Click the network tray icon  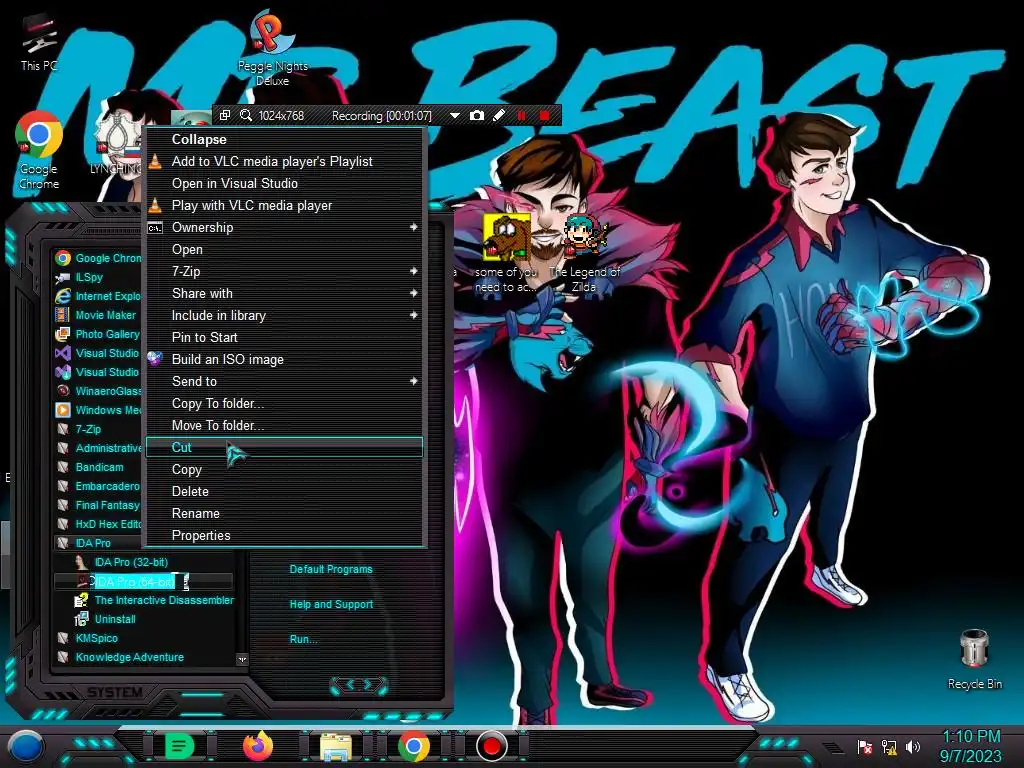click(889, 746)
